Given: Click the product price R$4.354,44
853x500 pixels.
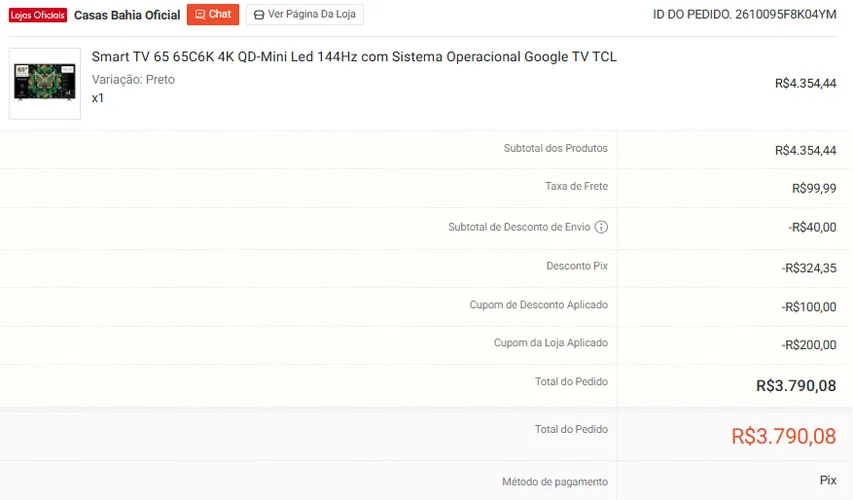Looking at the screenshot, I should [805, 83].
